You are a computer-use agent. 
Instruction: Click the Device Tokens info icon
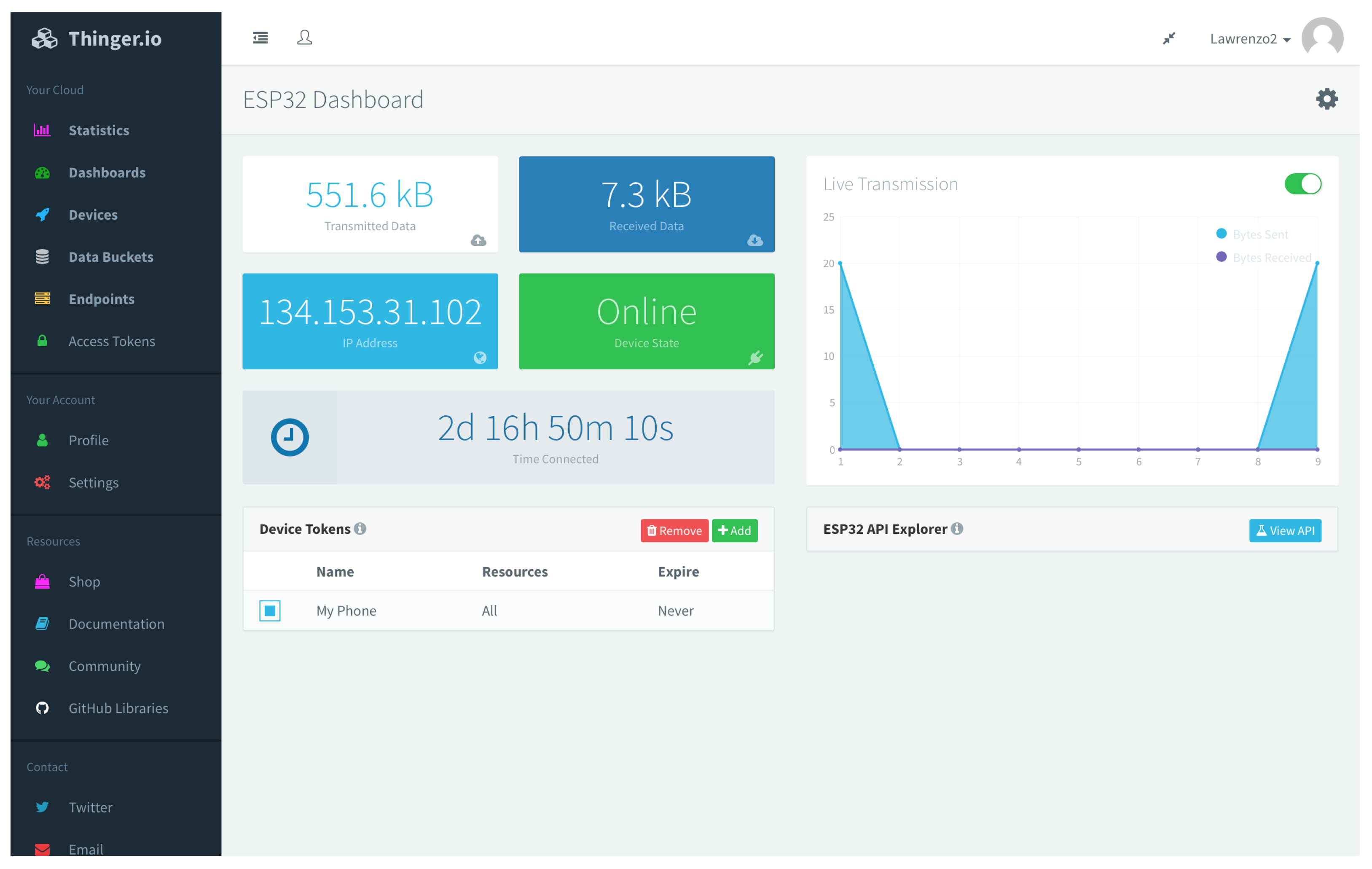click(360, 528)
